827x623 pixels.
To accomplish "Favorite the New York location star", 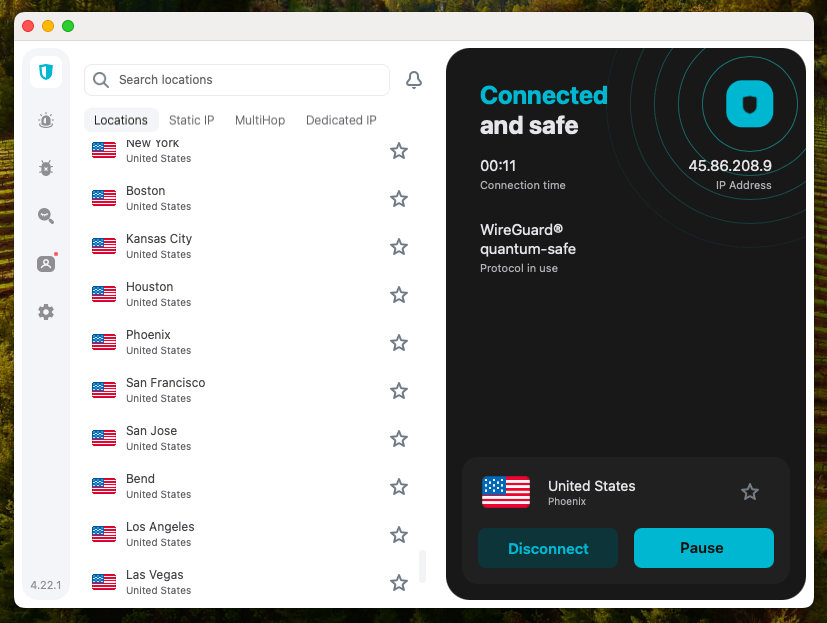I will (399, 151).
